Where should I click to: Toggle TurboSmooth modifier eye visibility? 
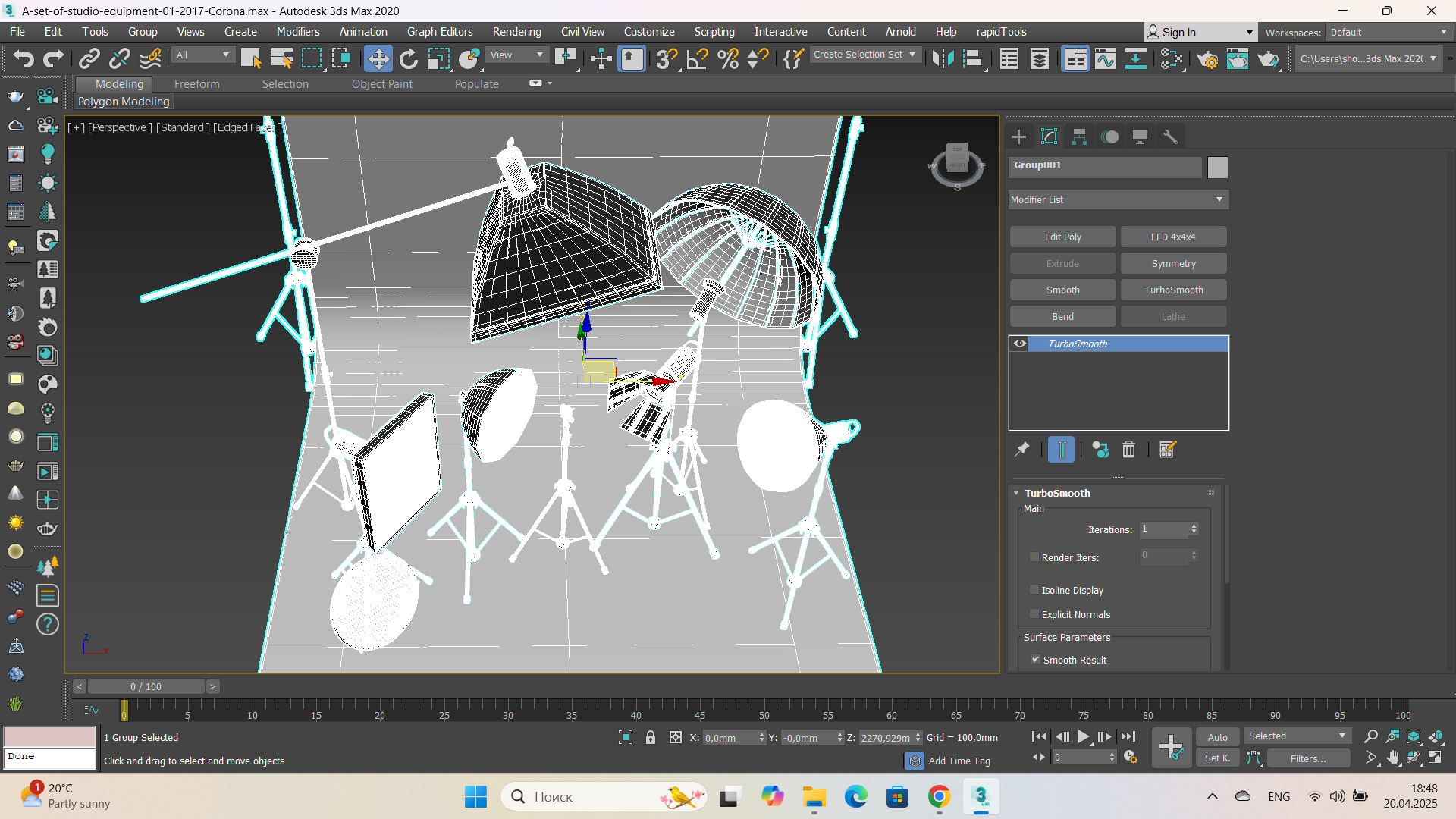[1020, 344]
